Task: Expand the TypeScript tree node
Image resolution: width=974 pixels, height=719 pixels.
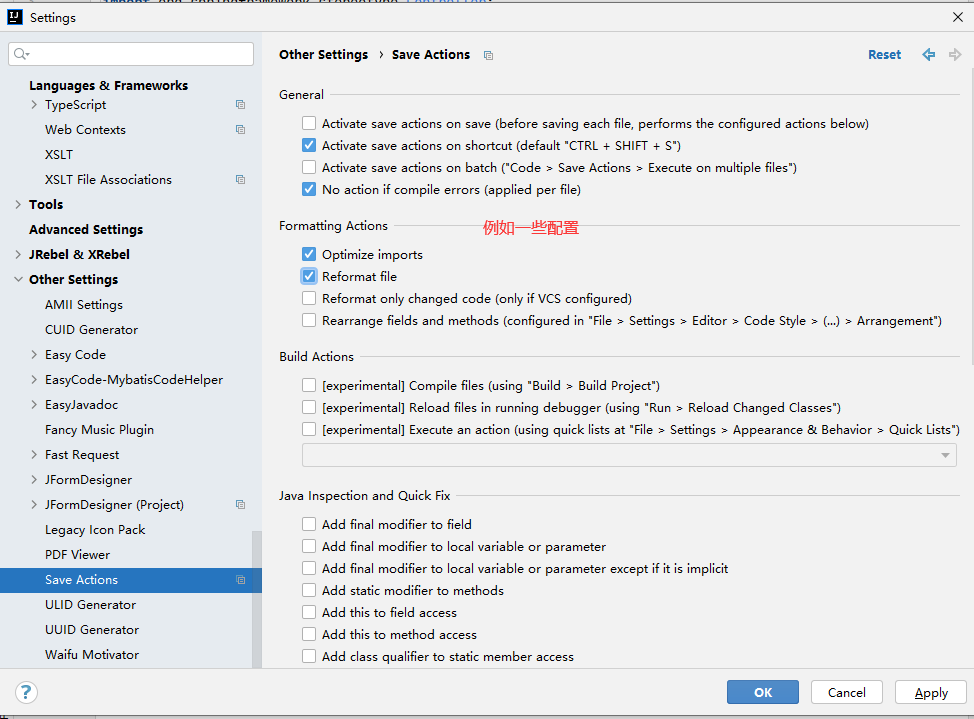Action: 34,104
